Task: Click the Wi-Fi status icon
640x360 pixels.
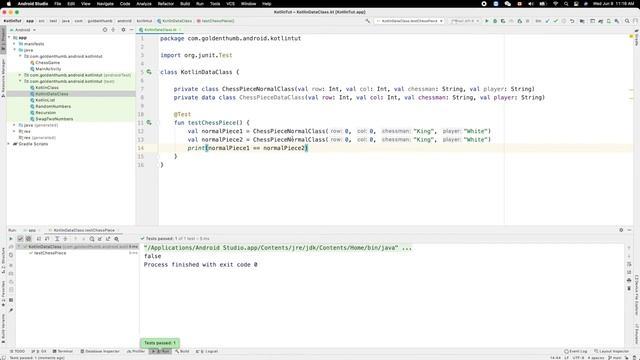Action: point(556,4)
